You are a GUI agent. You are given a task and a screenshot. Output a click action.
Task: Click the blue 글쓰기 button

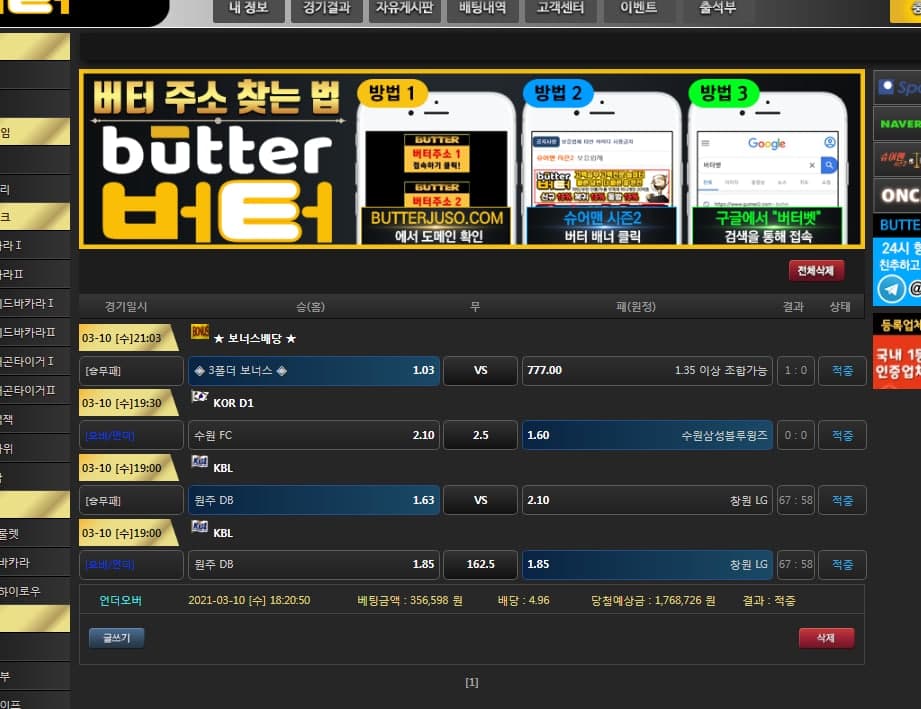[116, 637]
